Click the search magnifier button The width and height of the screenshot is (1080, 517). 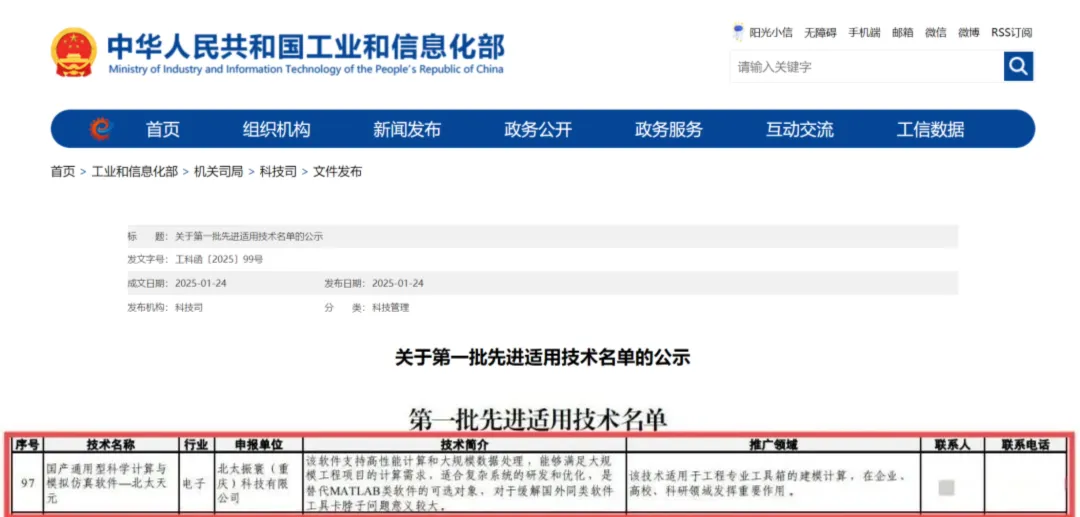[x=1018, y=67]
